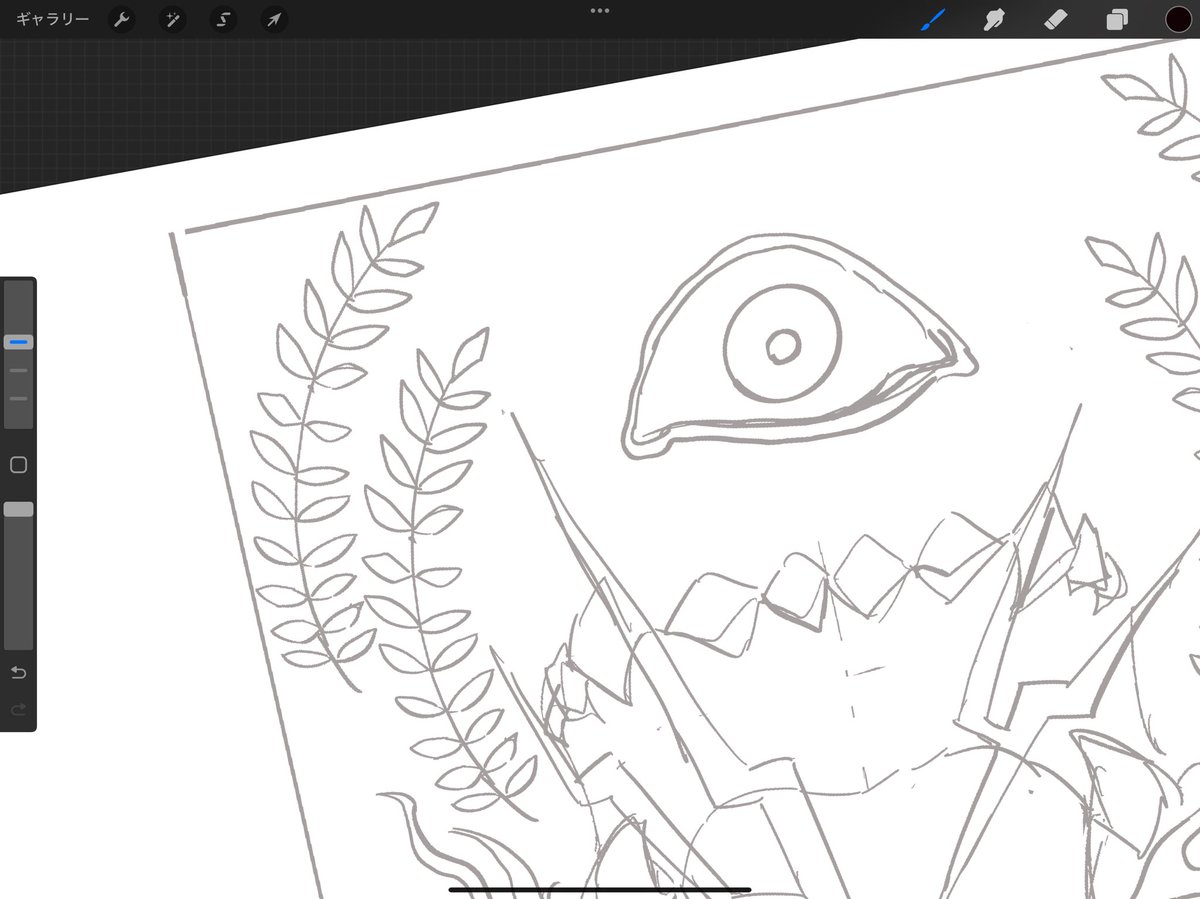Redo with the redo arrow in sidebar
Image resolution: width=1200 pixels, height=899 pixels.
point(18,709)
